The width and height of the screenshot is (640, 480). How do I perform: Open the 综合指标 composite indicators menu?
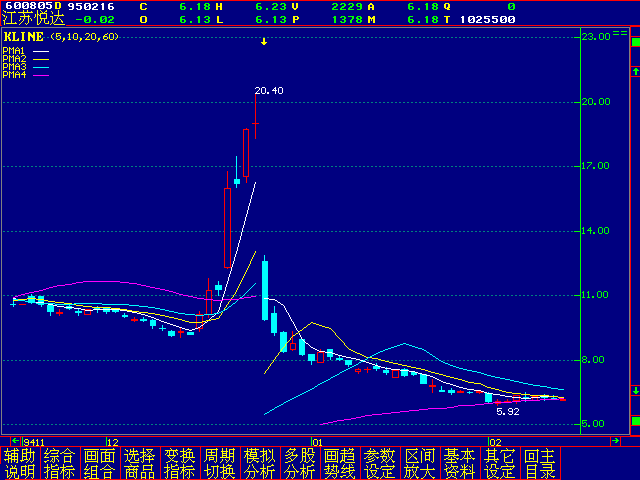coord(60,463)
